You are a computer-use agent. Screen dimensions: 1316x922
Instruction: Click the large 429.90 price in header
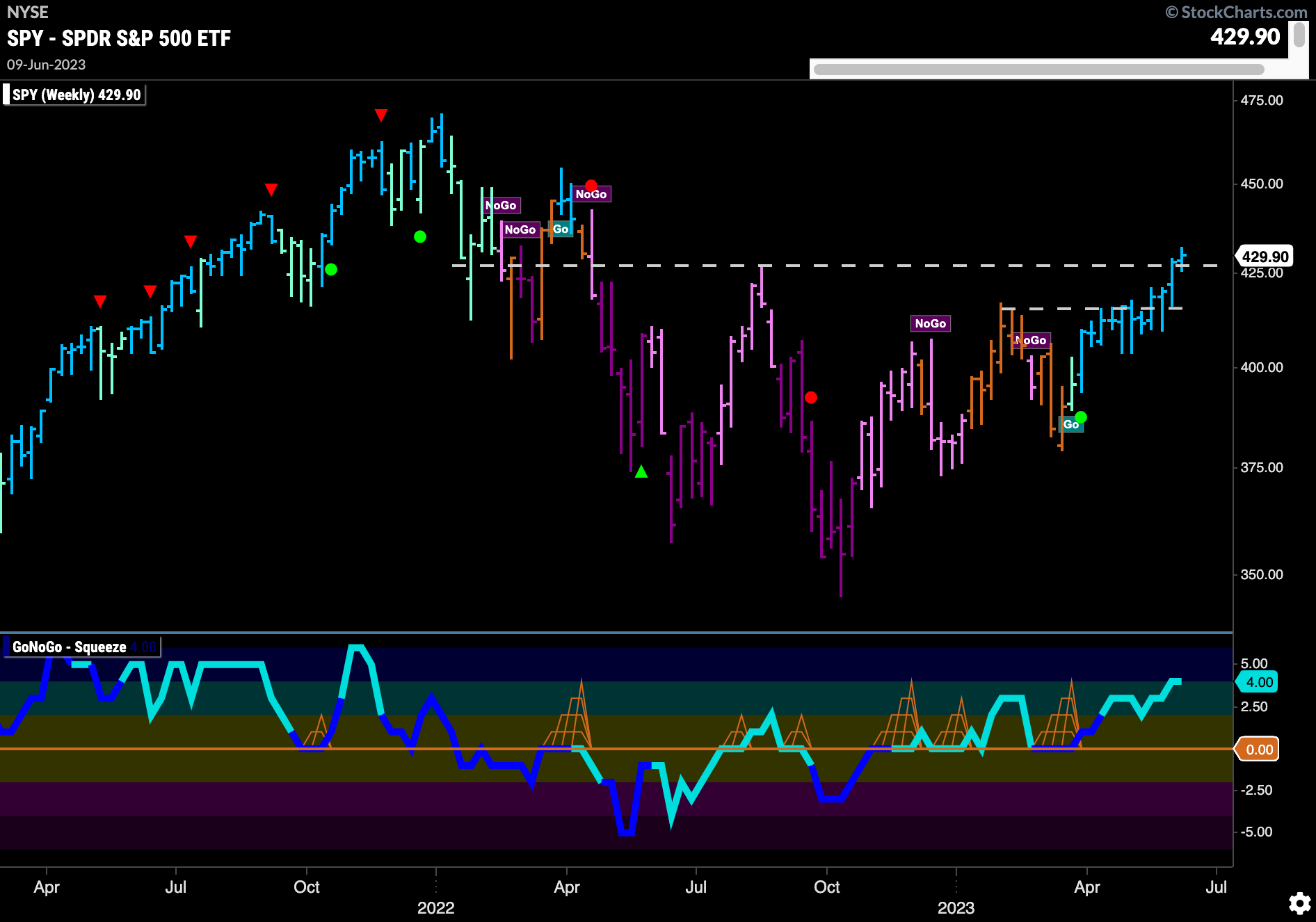pos(1245,37)
